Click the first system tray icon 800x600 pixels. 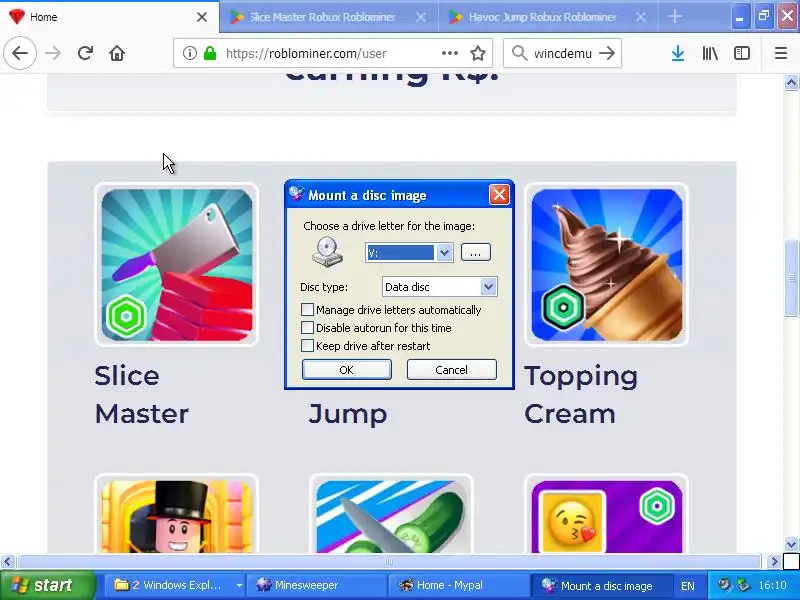(723, 585)
